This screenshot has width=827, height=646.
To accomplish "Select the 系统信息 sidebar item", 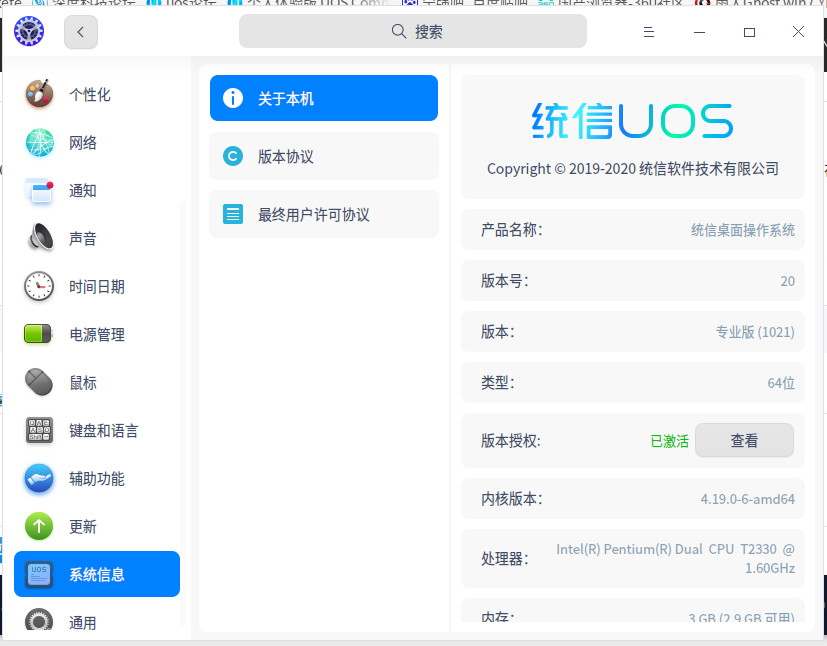I will point(97,574).
